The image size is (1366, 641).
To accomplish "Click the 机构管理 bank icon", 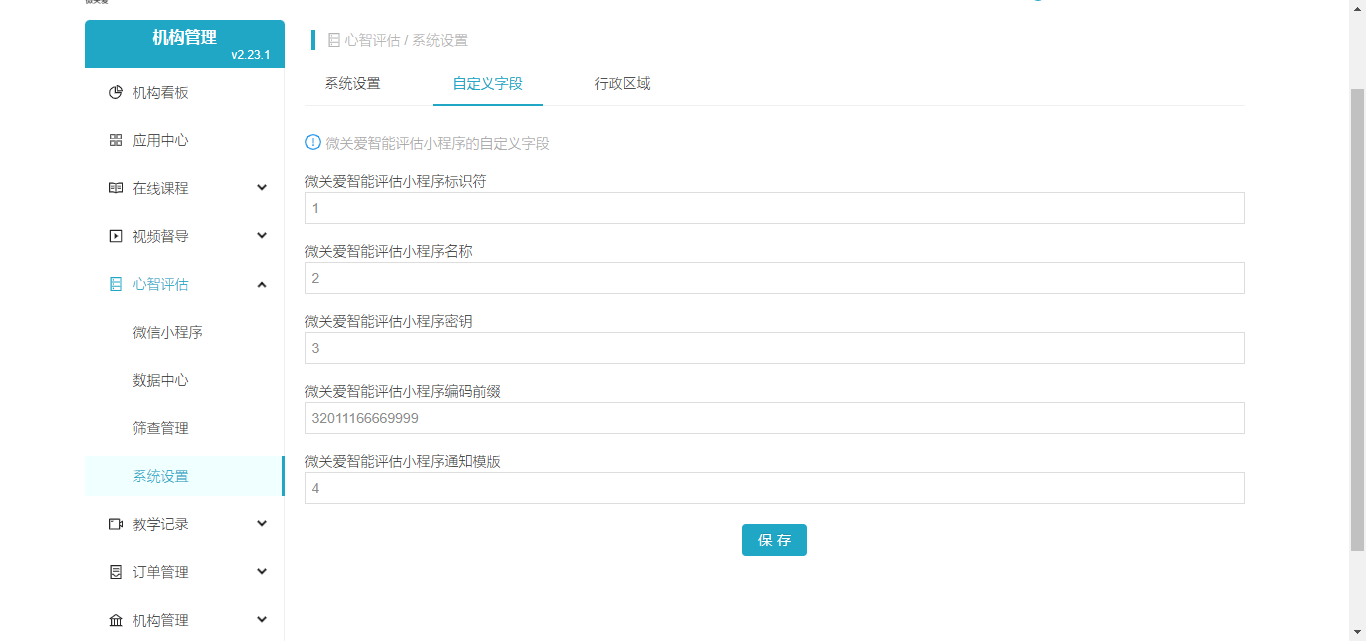I will point(116,620).
